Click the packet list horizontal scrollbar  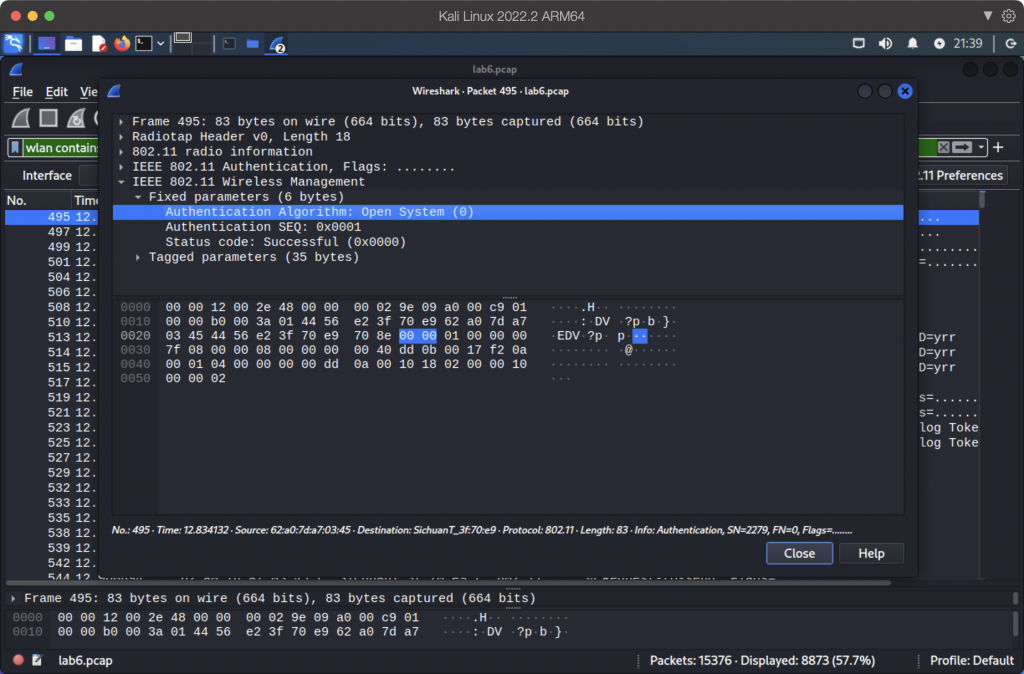point(448,582)
